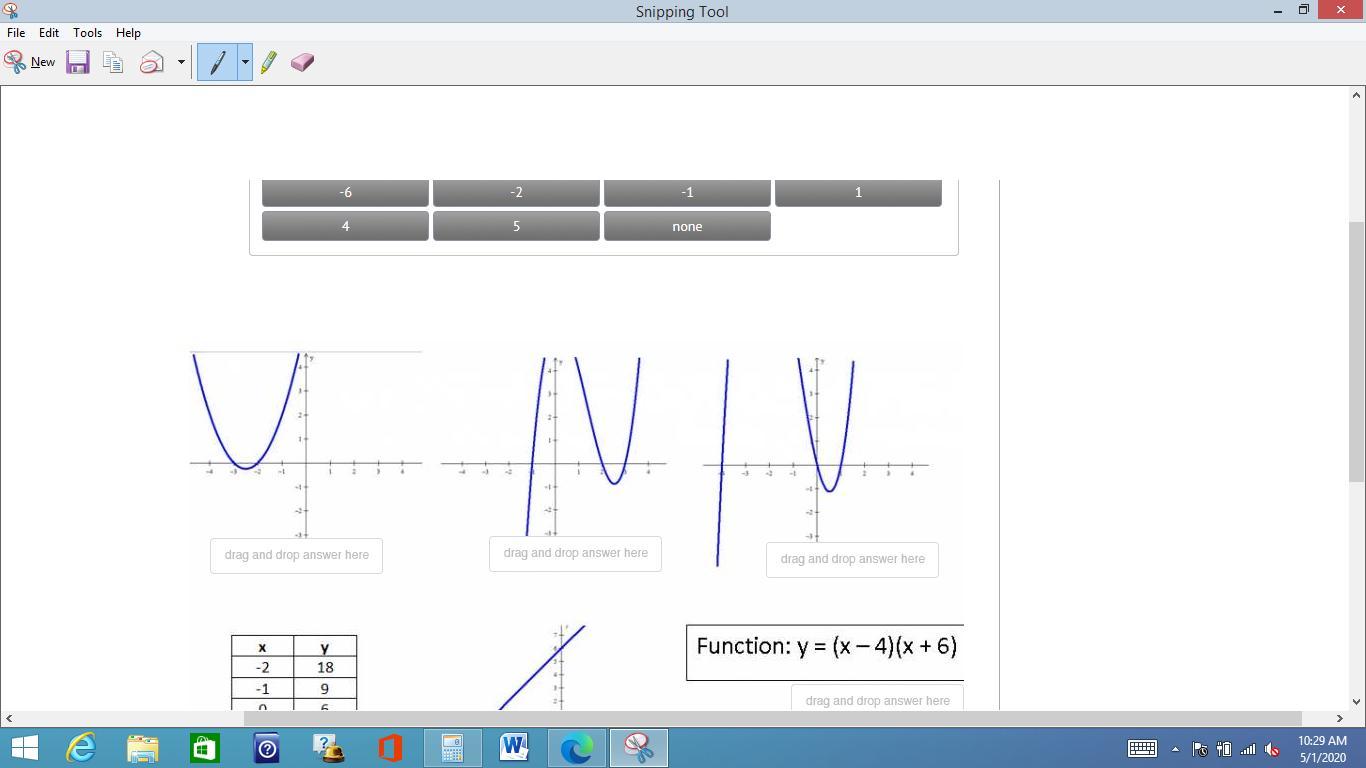Viewport: 1366px width, 768px height.
Task: Click the answer box under the middle graph
Action: (x=575, y=553)
